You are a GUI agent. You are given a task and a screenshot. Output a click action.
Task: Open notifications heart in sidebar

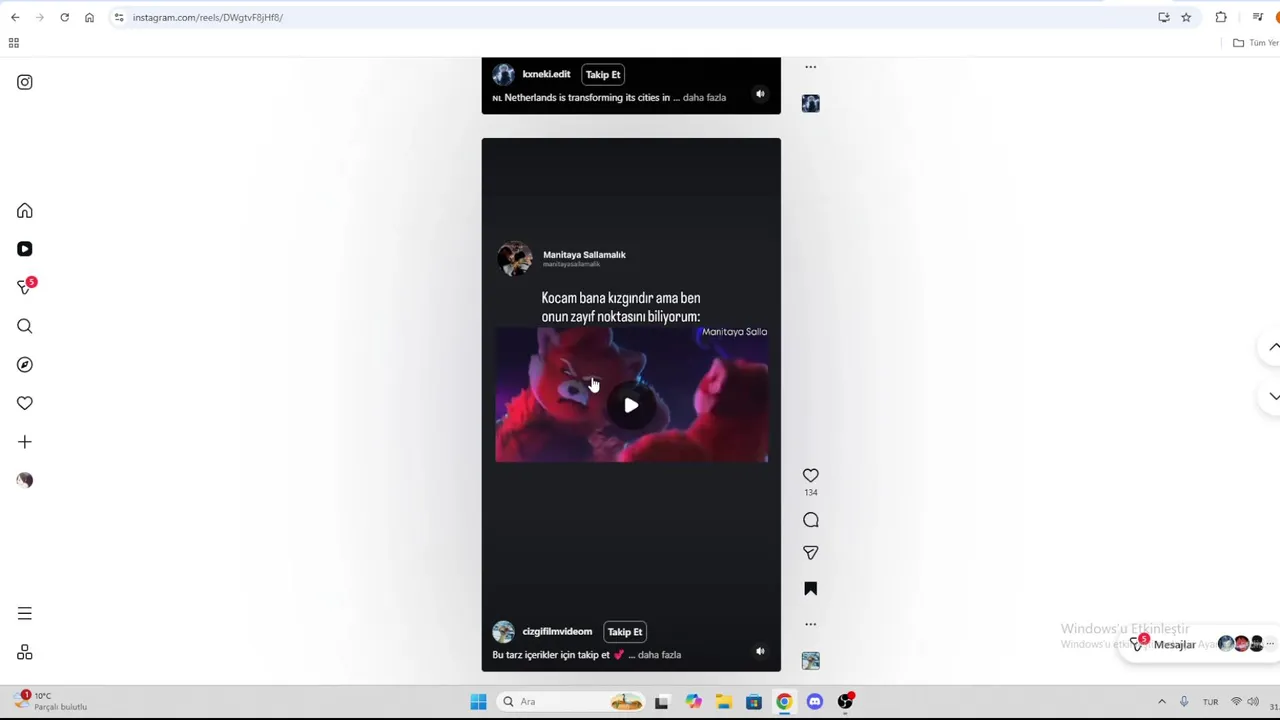click(25, 403)
